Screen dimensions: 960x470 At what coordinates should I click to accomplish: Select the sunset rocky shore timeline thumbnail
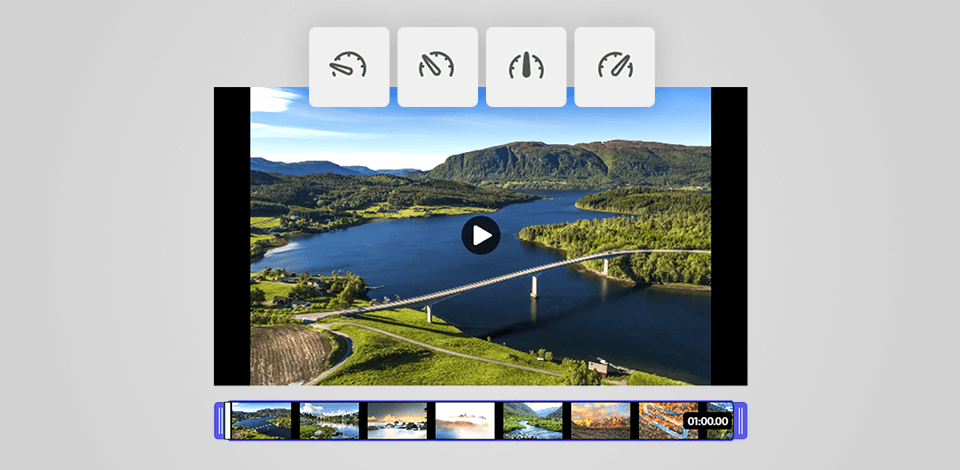[397, 420]
